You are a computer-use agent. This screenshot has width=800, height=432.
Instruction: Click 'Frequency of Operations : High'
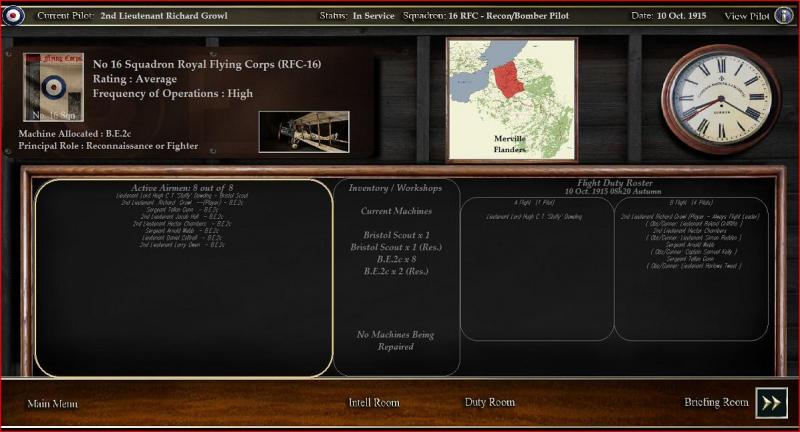click(172, 93)
